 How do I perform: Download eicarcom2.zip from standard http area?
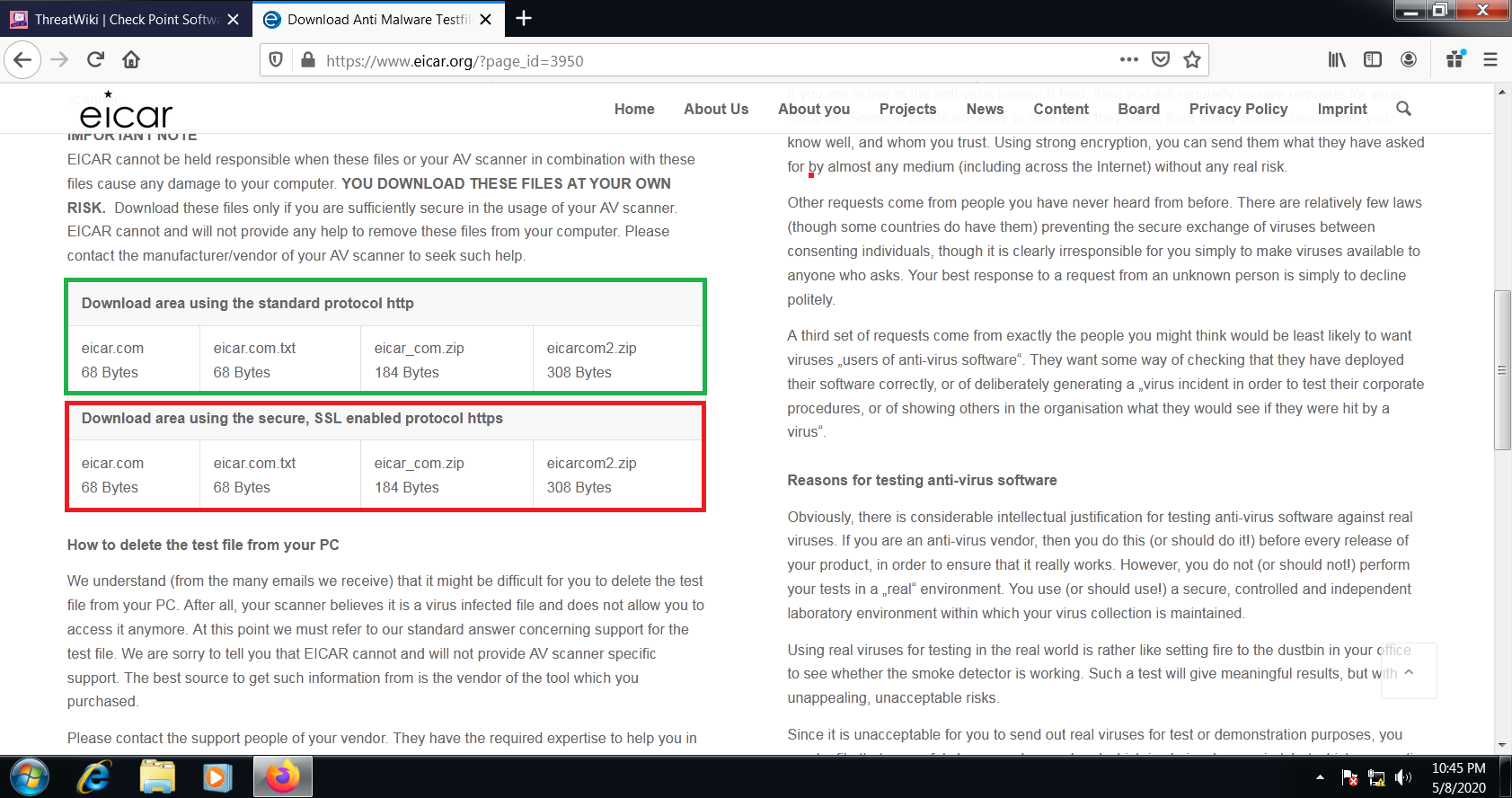point(591,349)
